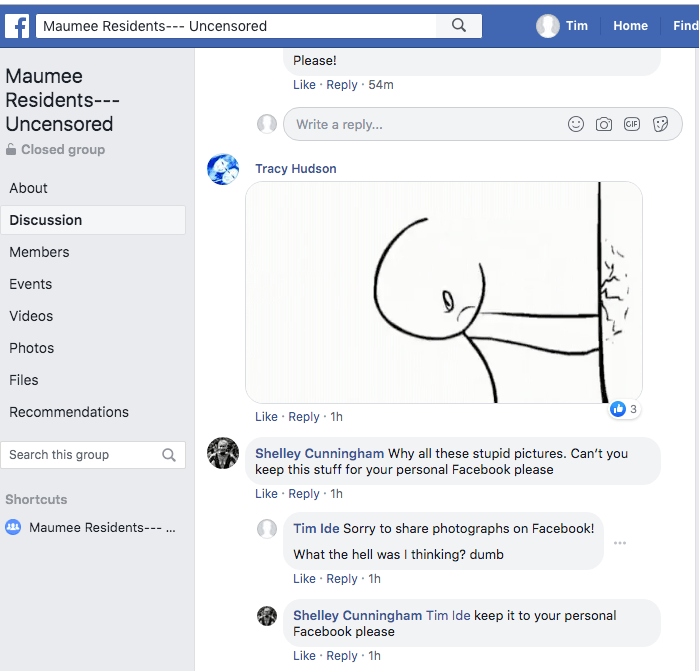Image resolution: width=699 pixels, height=671 pixels.
Task: Insert an emoji in the reply
Action: tap(576, 124)
